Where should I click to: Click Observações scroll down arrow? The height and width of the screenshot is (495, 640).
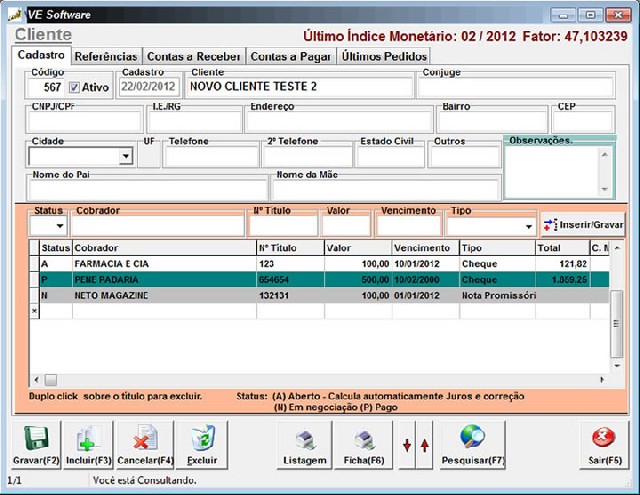604,189
